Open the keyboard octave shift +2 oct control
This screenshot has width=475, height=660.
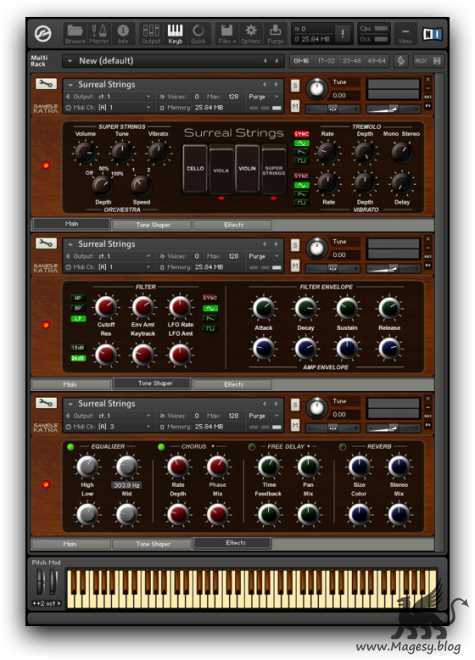click(46, 604)
